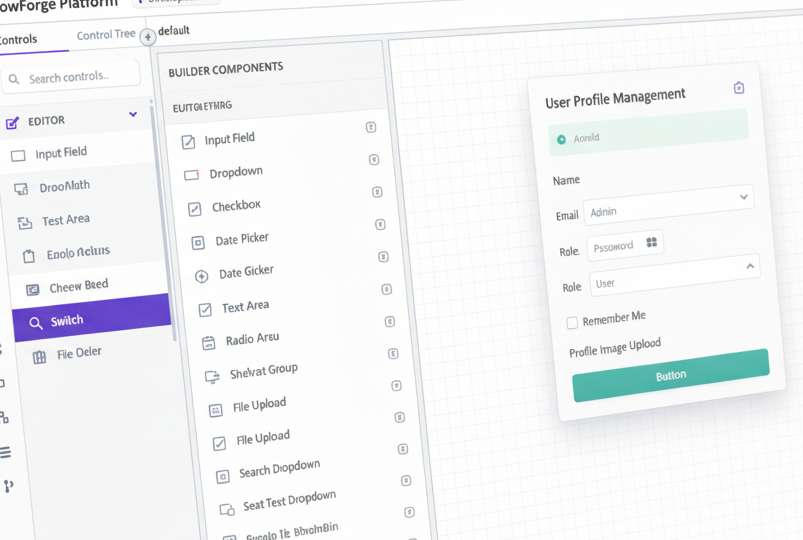The width and height of the screenshot is (803, 540).
Task: Select Test Area in sidebar
Action: tap(66, 220)
